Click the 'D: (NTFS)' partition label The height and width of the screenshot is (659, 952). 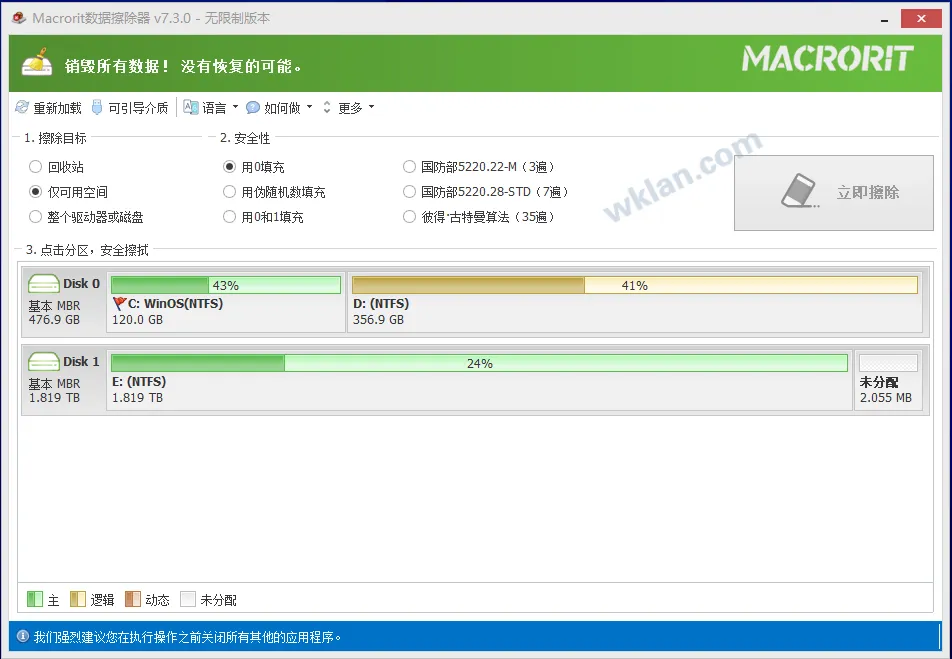(381, 303)
